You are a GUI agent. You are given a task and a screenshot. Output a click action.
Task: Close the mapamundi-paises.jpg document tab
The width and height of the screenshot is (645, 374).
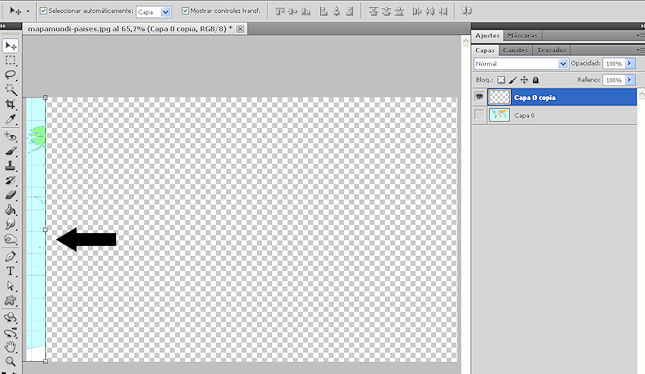point(240,29)
